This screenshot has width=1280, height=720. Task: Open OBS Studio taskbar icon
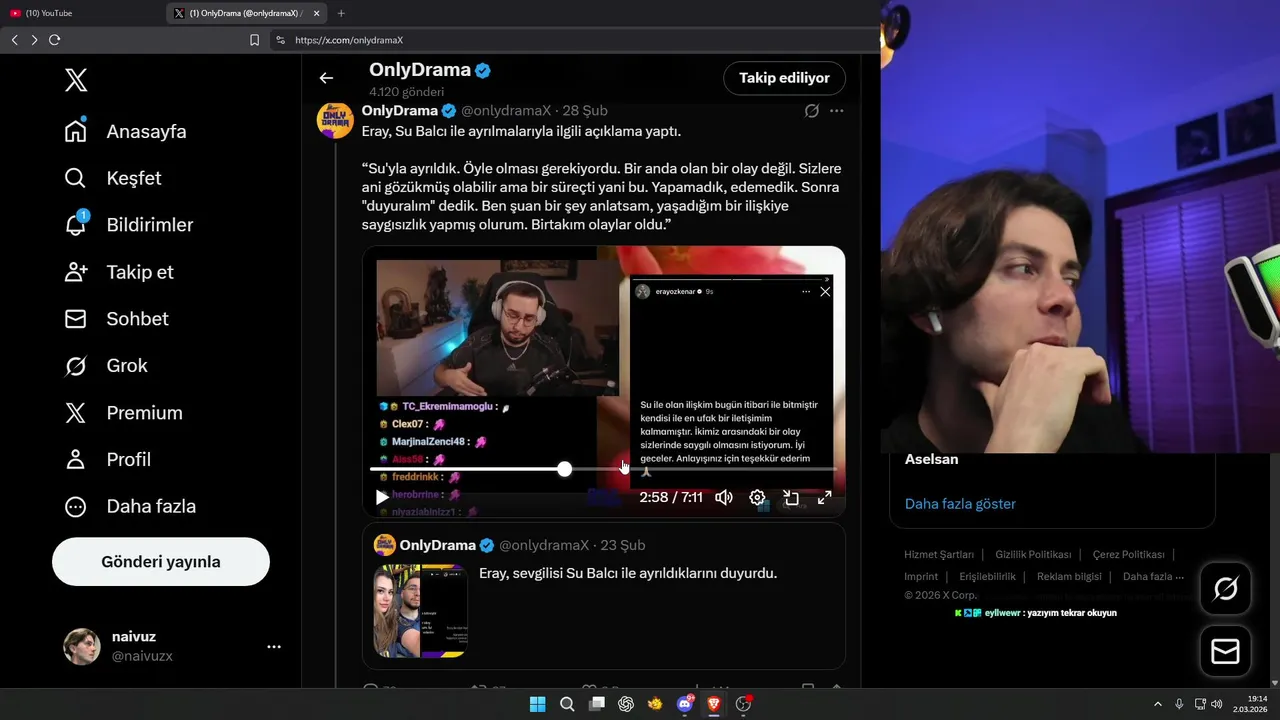(744, 704)
